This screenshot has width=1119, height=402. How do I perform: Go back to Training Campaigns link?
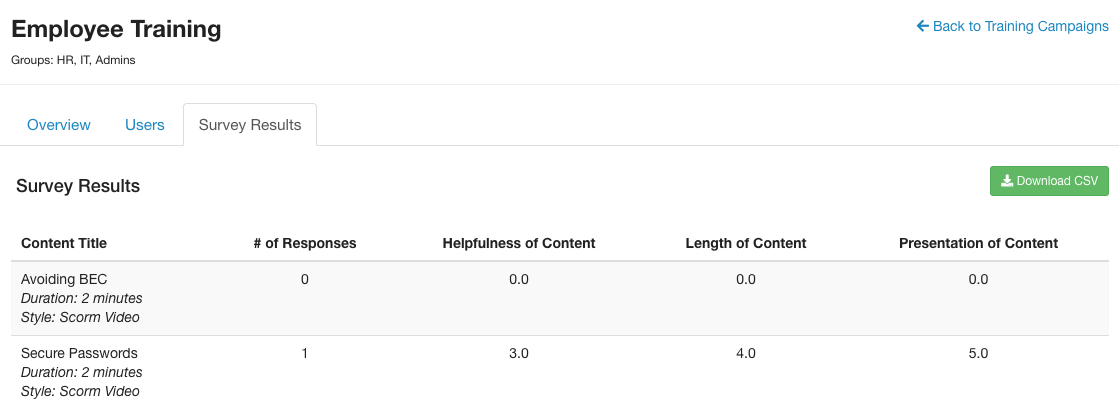tap(1013, 26)
